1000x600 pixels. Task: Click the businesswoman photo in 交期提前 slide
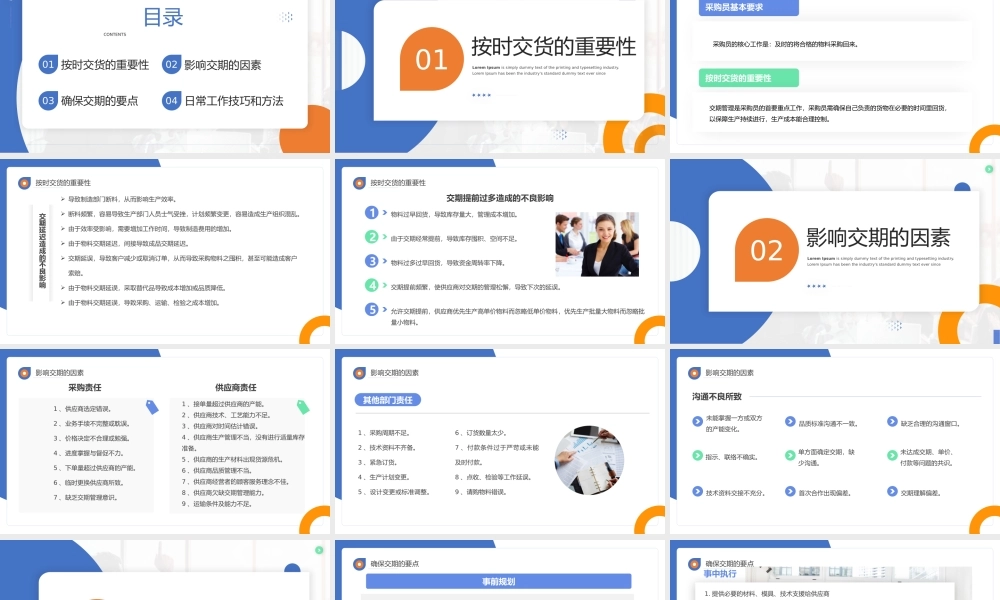click(597, 244)
